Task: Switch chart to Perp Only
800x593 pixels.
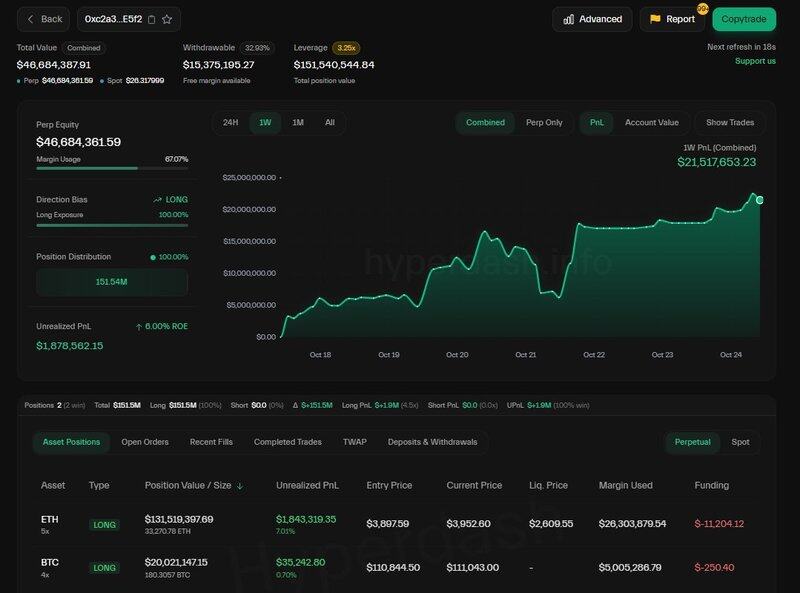Action: tap(544, 123)
